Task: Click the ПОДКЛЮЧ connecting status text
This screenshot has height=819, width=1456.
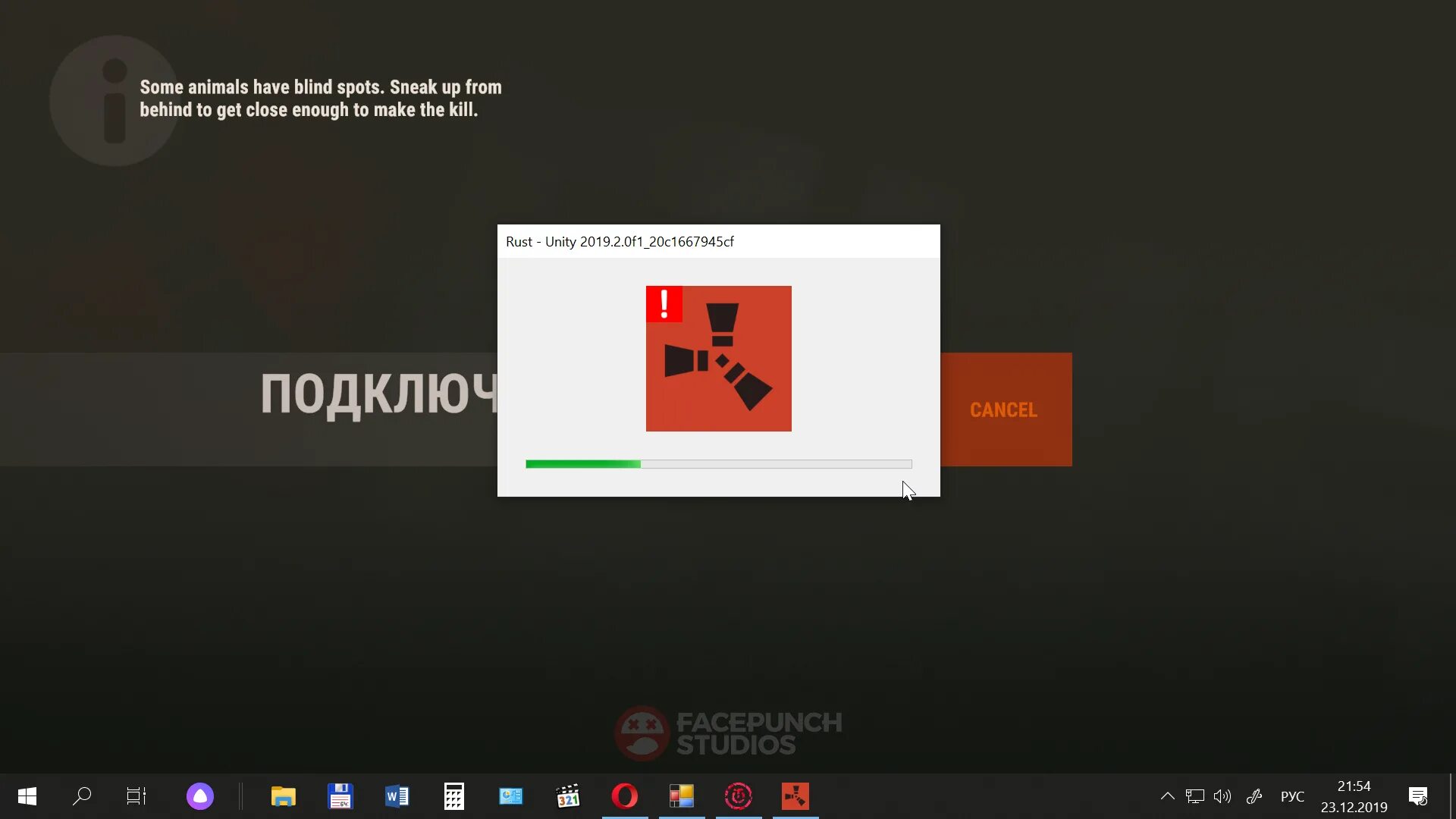Action: coord(379,394)
